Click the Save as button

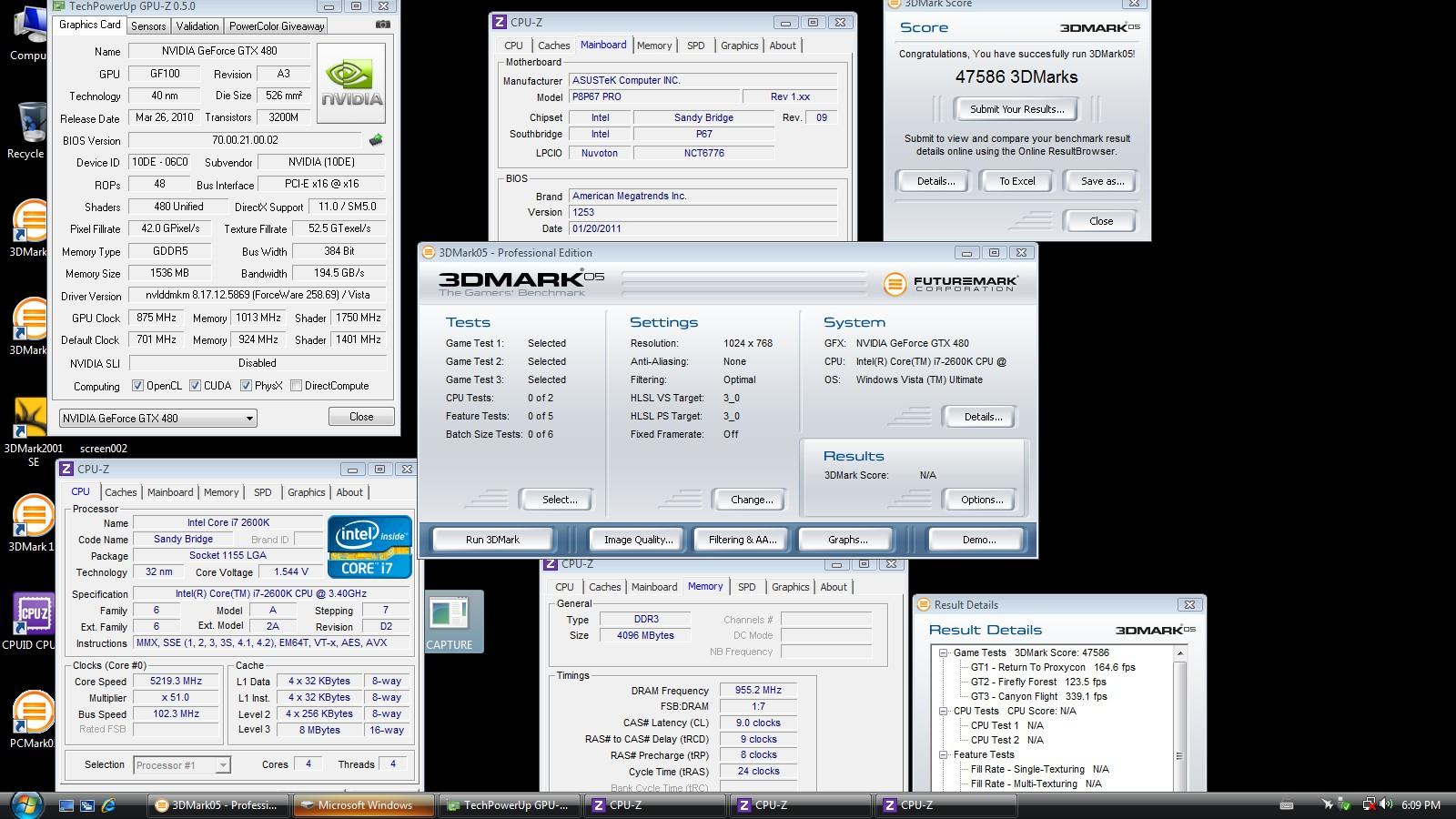(x=1102, y=181)
